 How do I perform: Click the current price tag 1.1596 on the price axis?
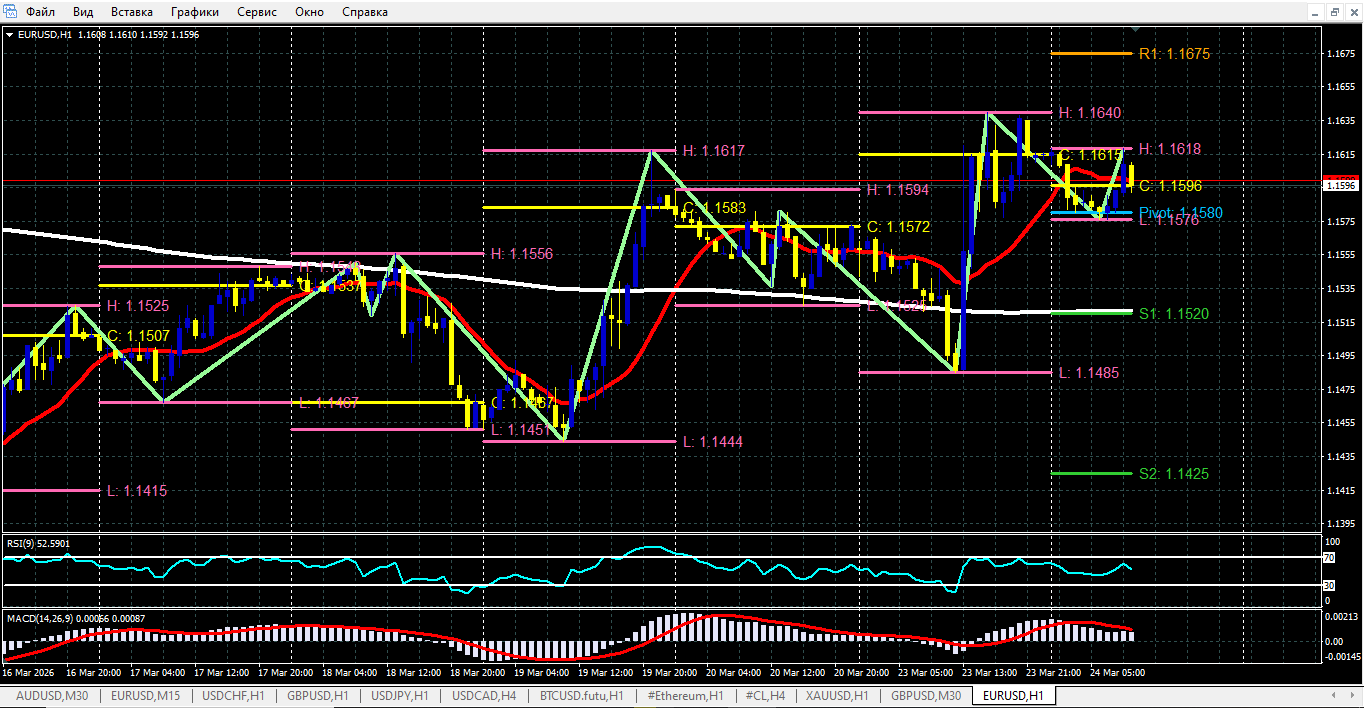coord(1340,185)
